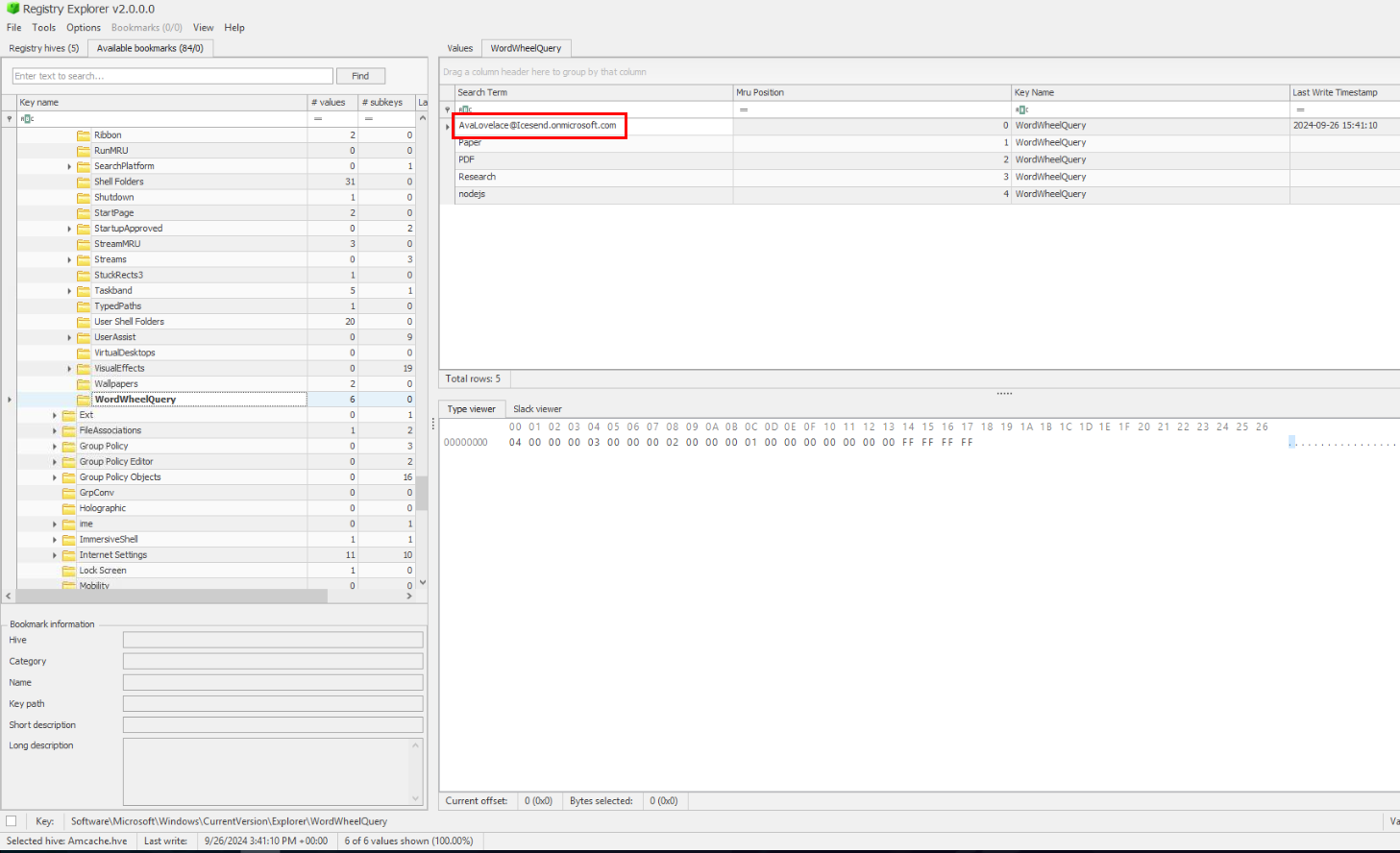Expand the FileAssociations tree node
The width and height of the screenshot is (1400, 853).
(55, 431)
